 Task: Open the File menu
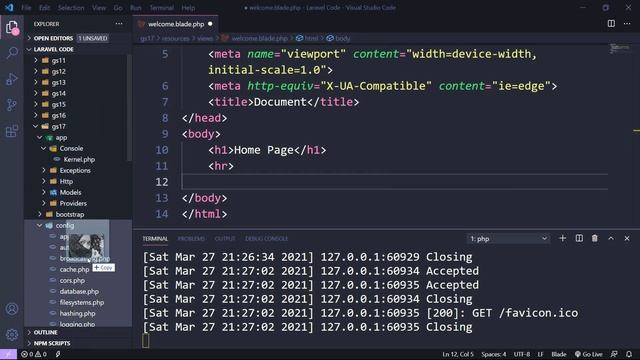pyautogui.click(x=26, y=8)
